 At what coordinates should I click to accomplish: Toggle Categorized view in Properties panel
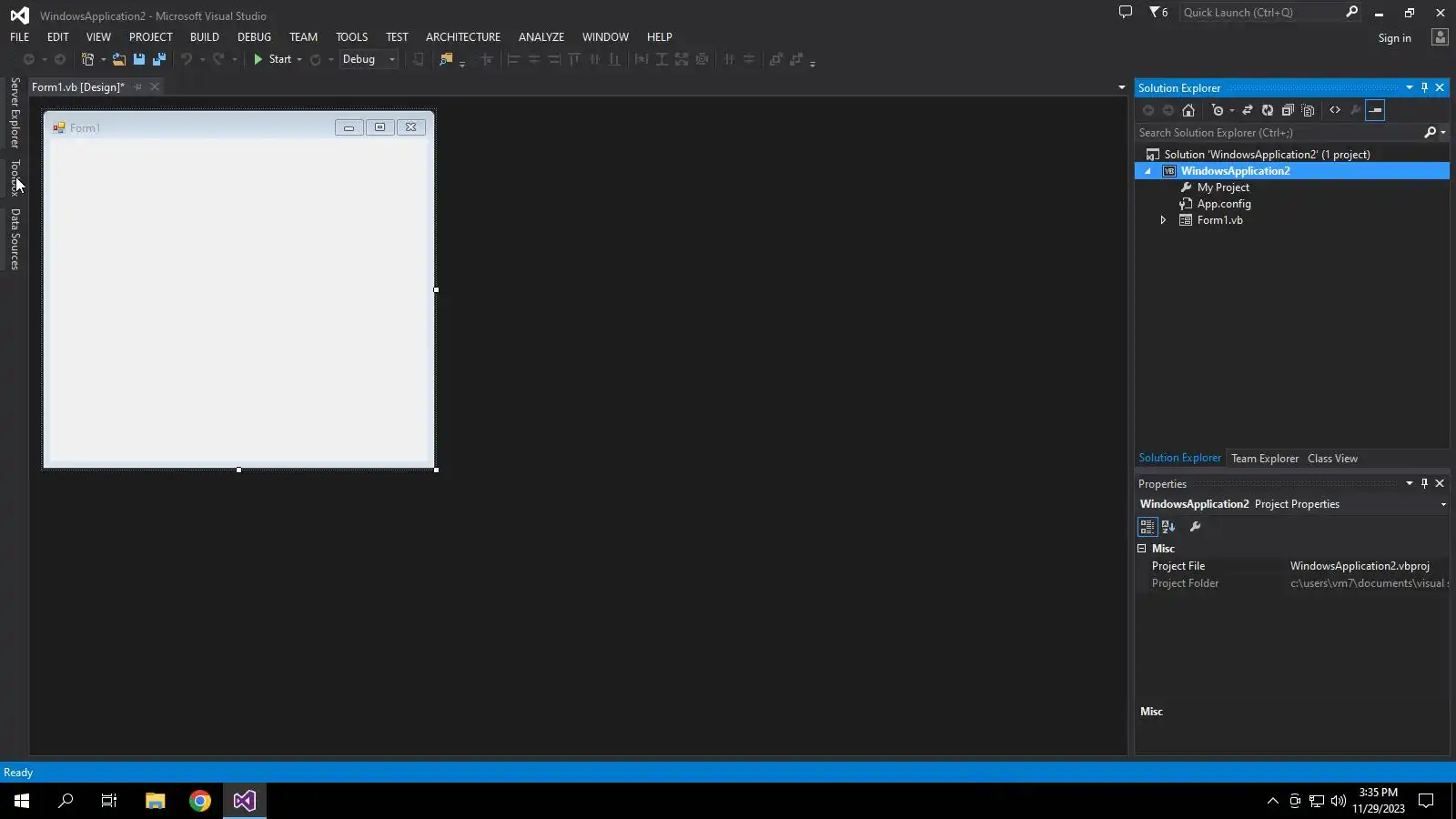pos(1147,527)
